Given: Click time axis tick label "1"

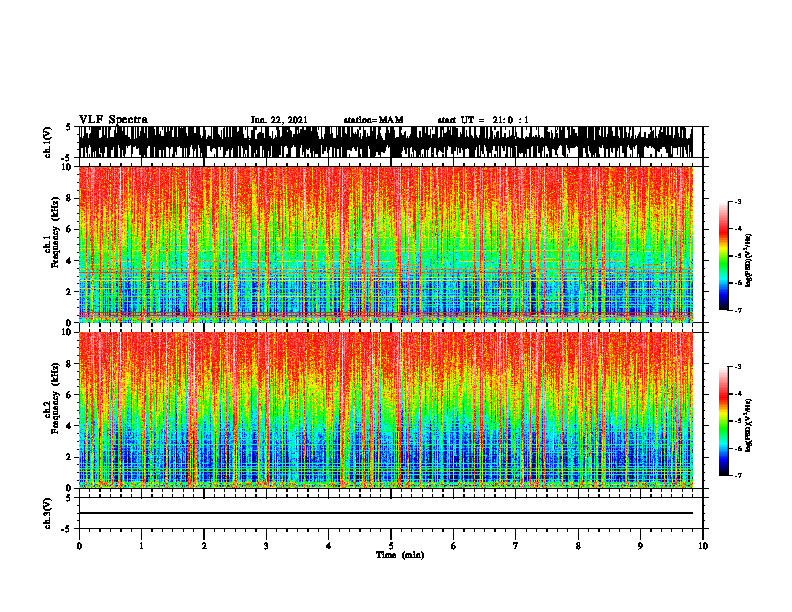Looking at the screenshot, I should pyautogui.click(x=141, y=546).
